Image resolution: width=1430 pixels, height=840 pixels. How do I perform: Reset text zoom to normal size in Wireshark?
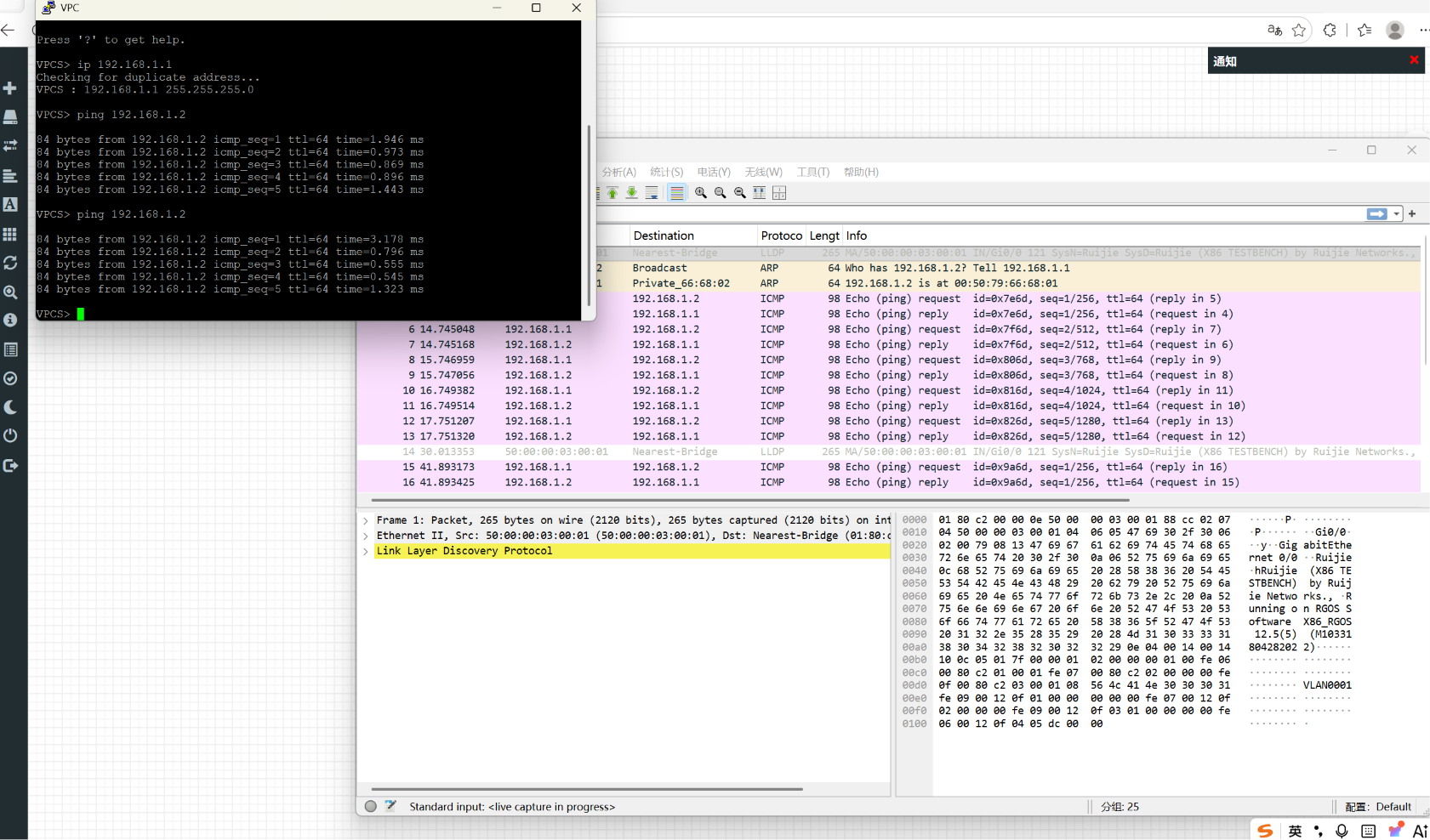tap(740, 193)
